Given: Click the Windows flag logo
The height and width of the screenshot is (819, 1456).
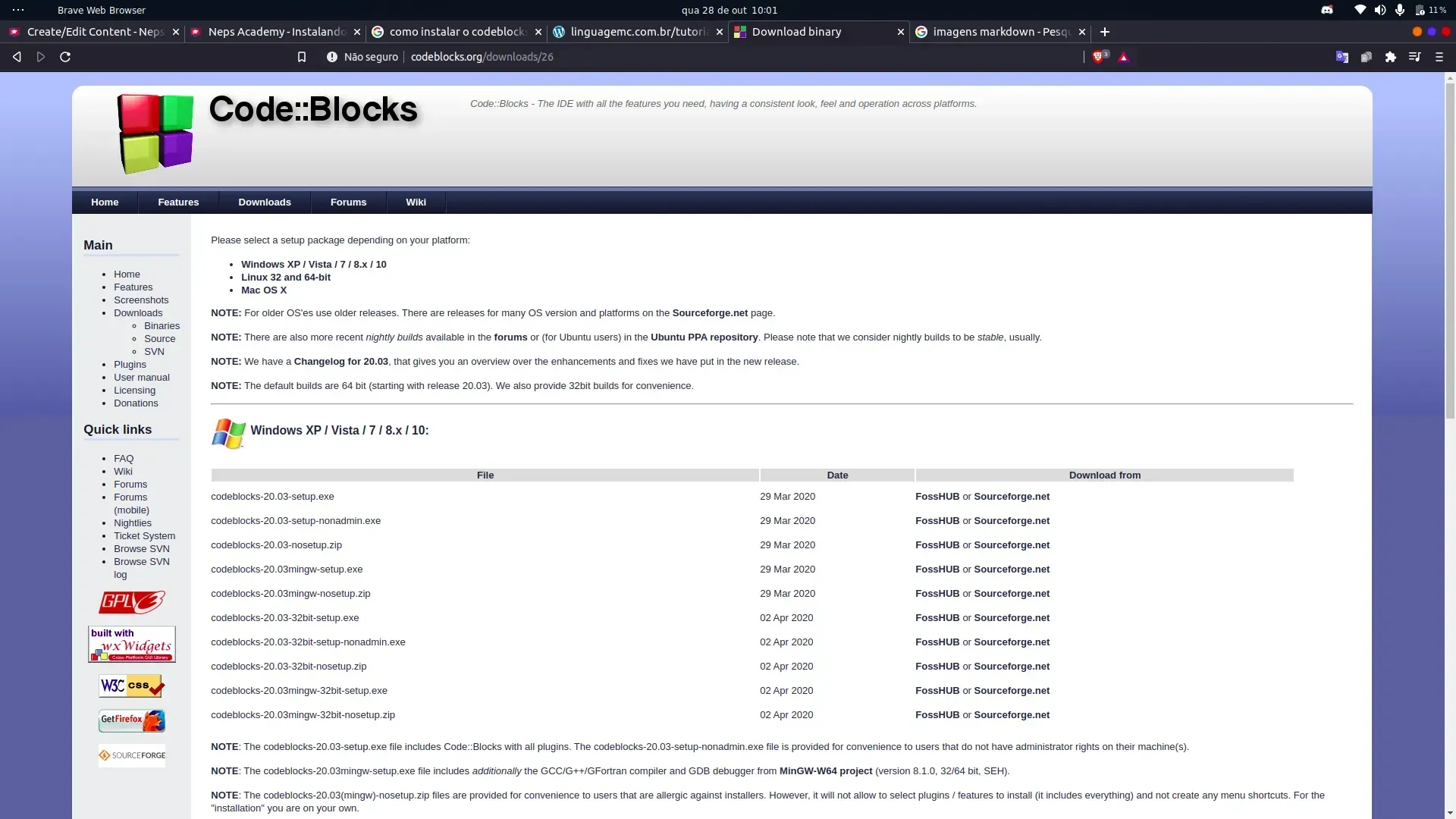Looking at the screenshot, I should coord(228,433).
